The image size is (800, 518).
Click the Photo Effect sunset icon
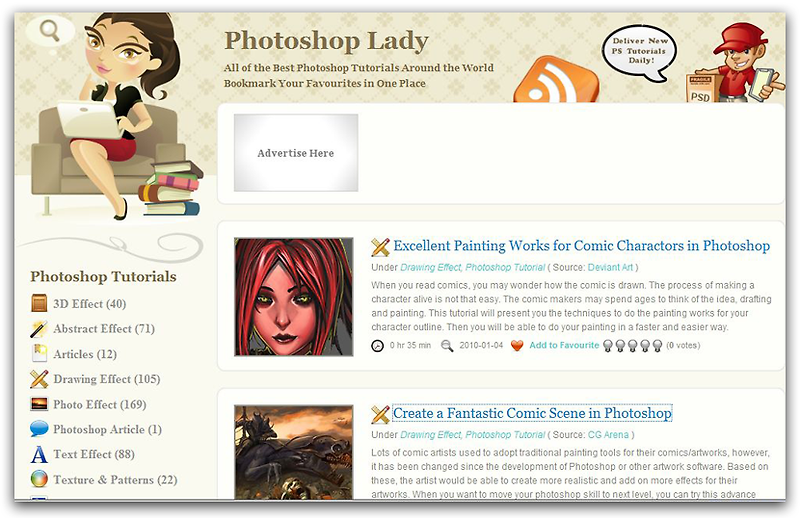pyautogui.click(x=39, y=404)
